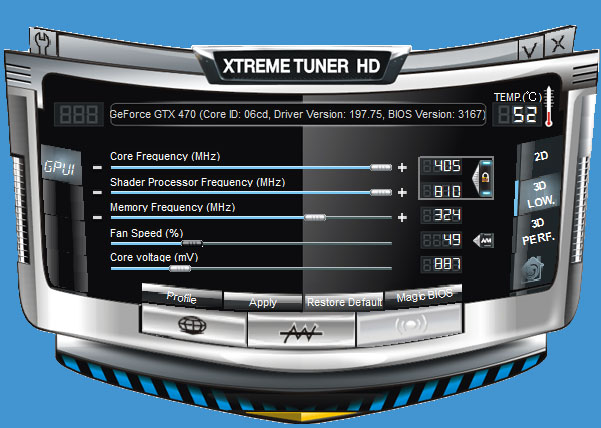
Task: Click the globe website icon button
Action: [193, 326]
